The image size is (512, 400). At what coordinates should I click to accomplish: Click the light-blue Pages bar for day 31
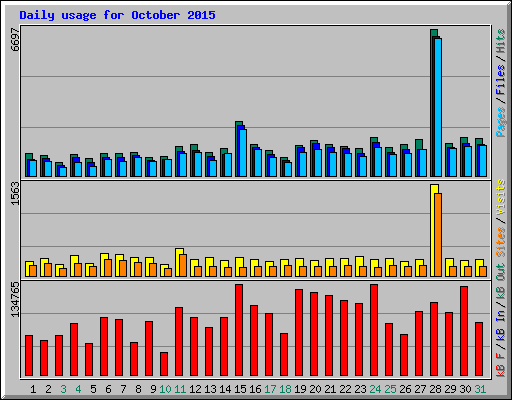[x=483, y=161]
